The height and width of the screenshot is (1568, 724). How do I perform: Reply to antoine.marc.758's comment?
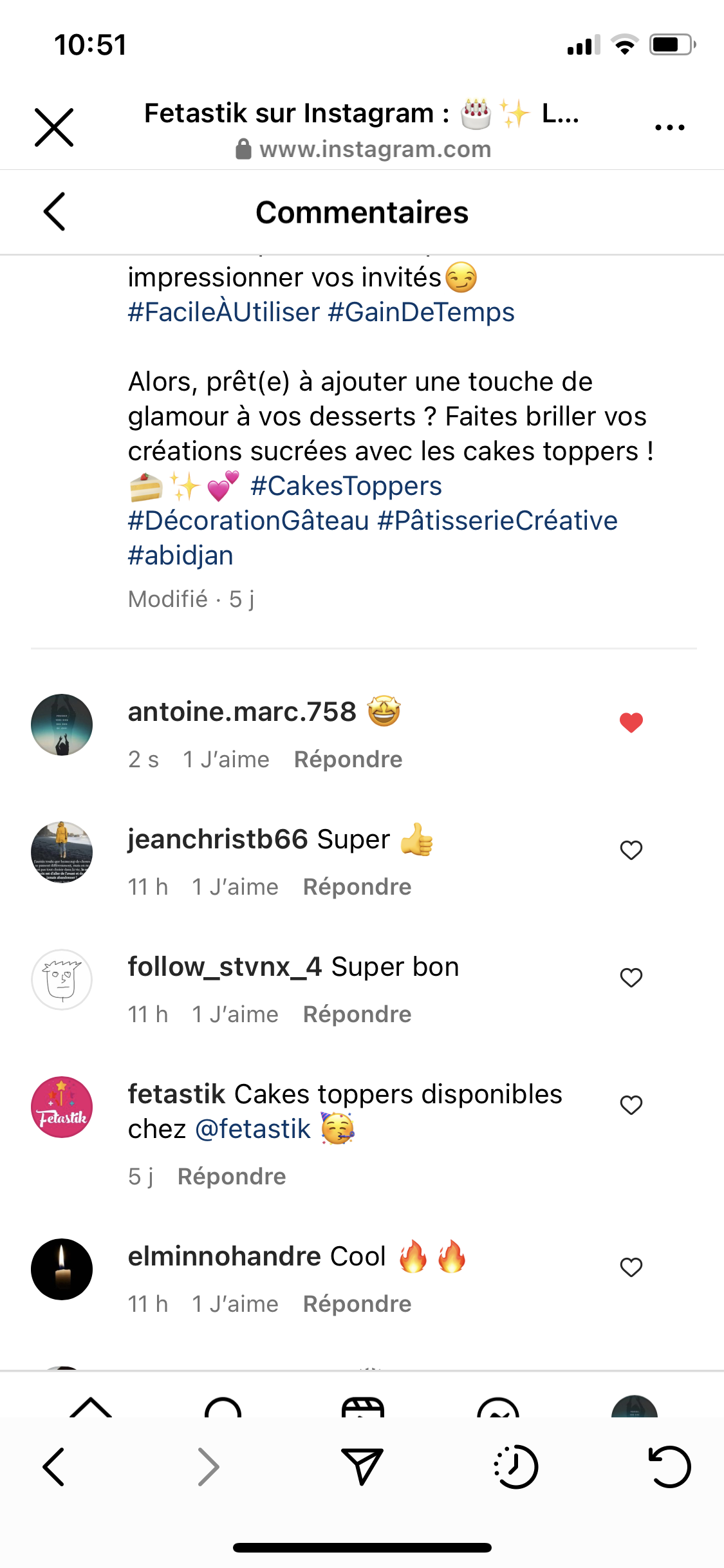pyautogui.click(x=348, y=760)
